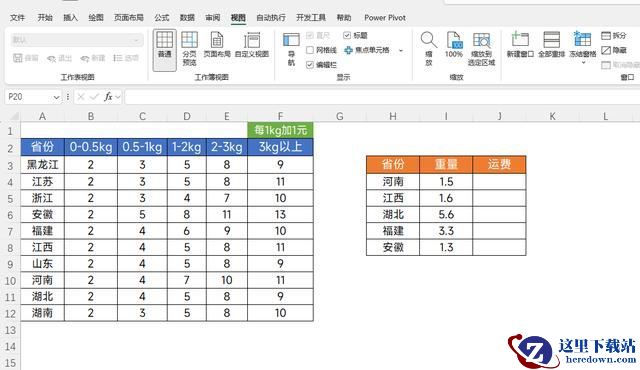Viewport: 640px width, 370px height.
Task: Click the 页面布局 view button in 工作簿视图
Action: [217, 45]
